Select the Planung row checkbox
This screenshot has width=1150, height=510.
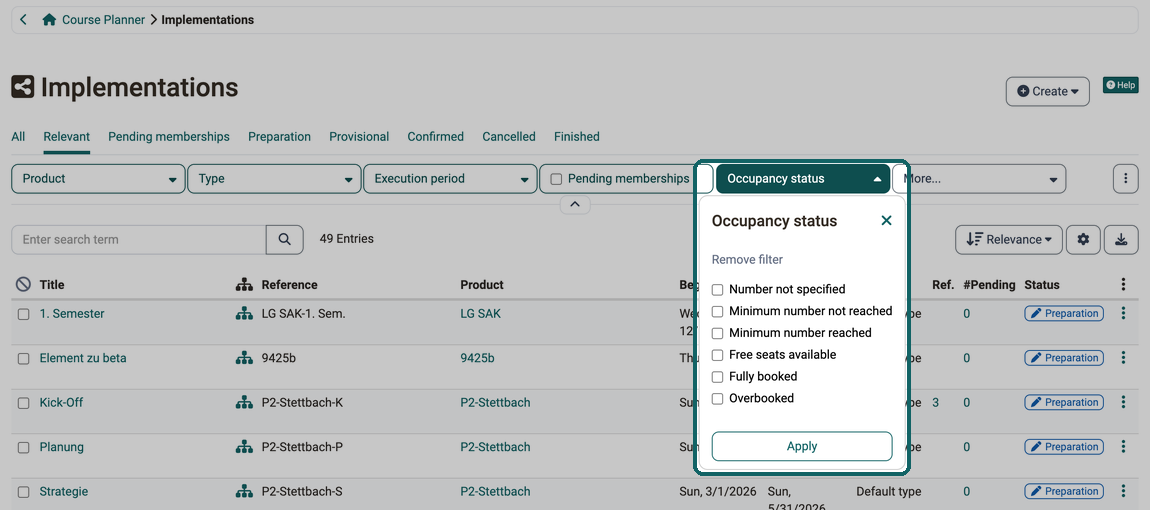(23, 448)
